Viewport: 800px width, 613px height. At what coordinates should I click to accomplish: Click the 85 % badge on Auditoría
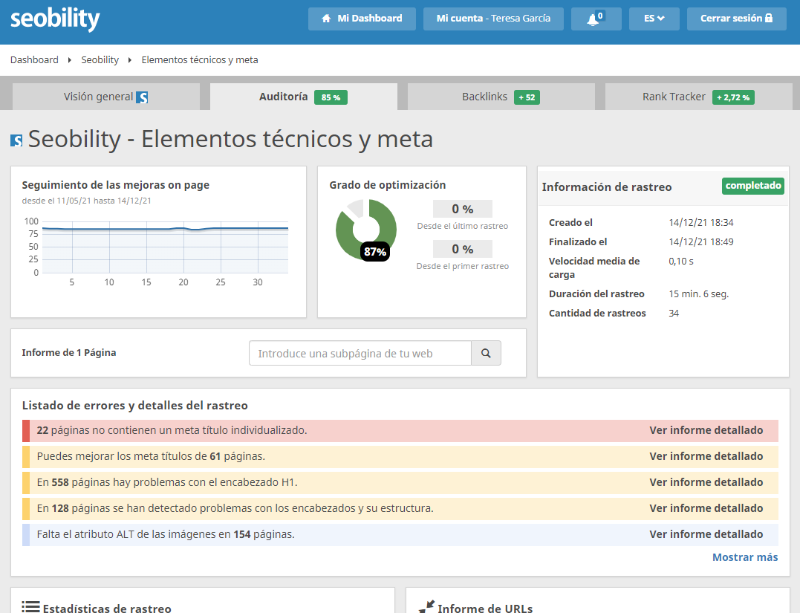pyautogui.click(x=331, y=97)
